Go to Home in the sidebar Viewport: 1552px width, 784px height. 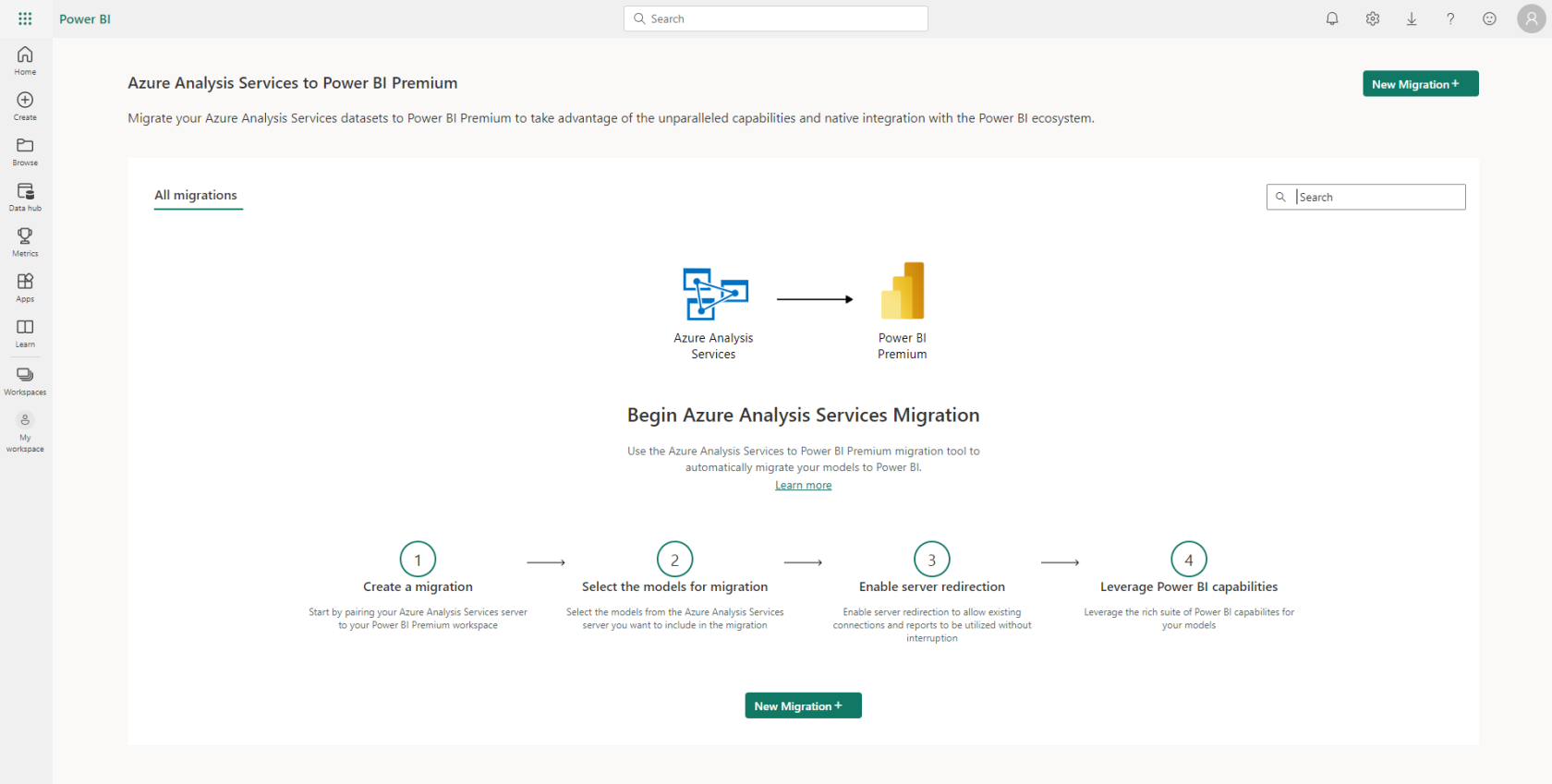click(x=25, y=61)
